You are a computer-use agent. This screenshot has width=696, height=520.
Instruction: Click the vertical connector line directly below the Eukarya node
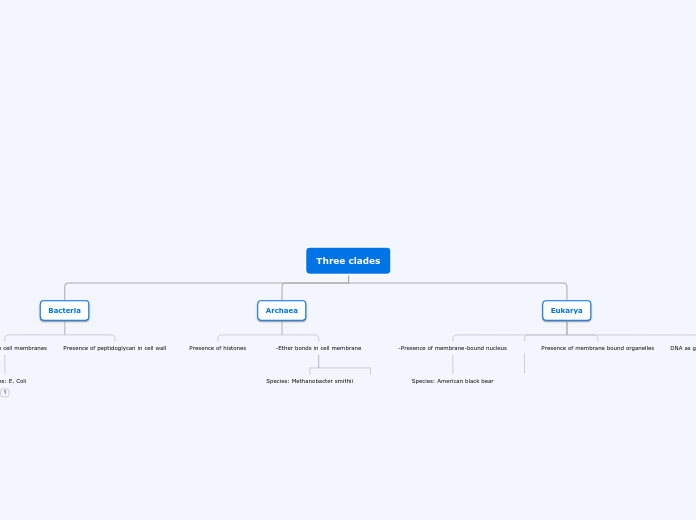coord(567,328)
